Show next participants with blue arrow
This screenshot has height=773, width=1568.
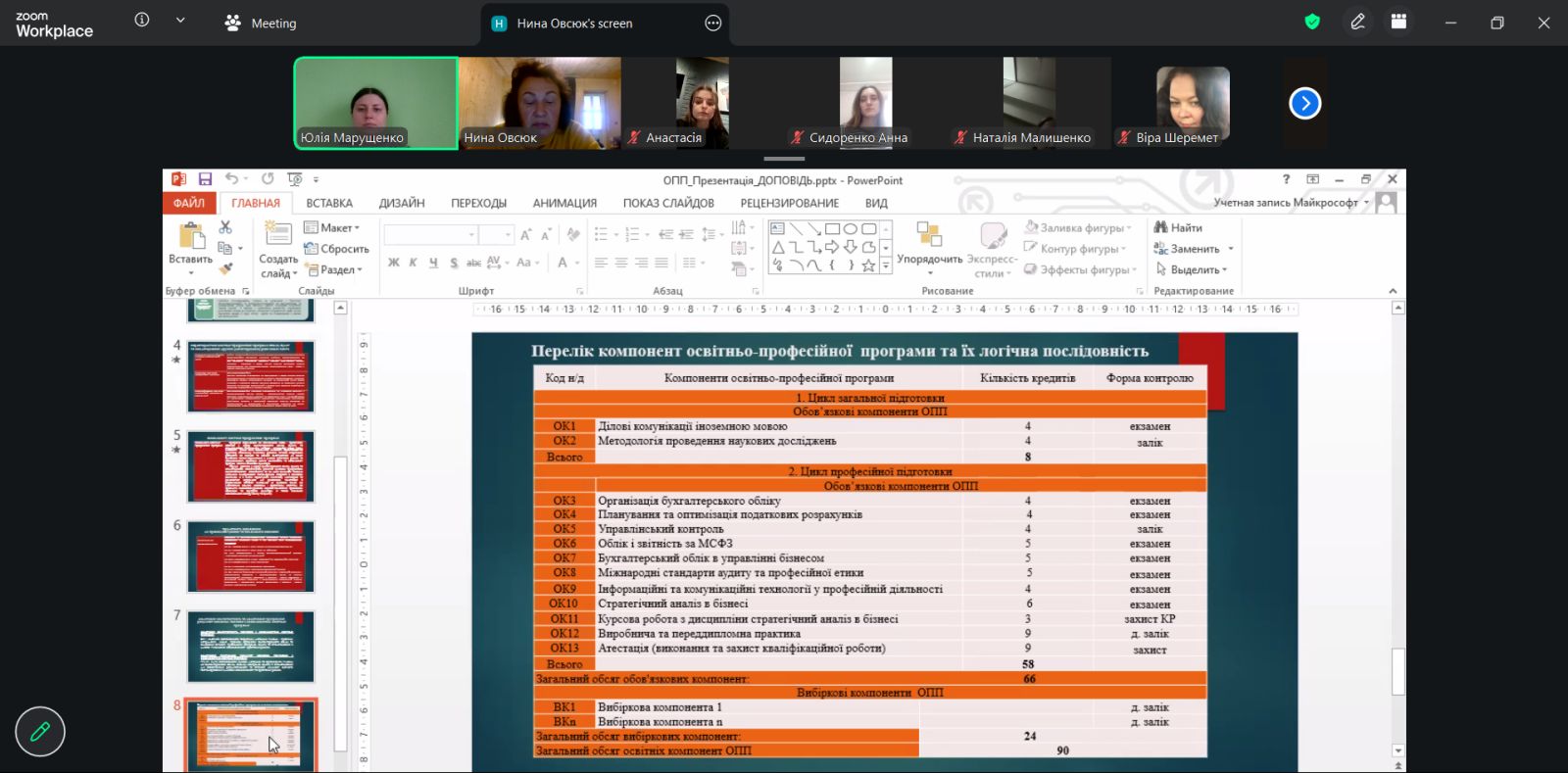(x=1304, y=103)
